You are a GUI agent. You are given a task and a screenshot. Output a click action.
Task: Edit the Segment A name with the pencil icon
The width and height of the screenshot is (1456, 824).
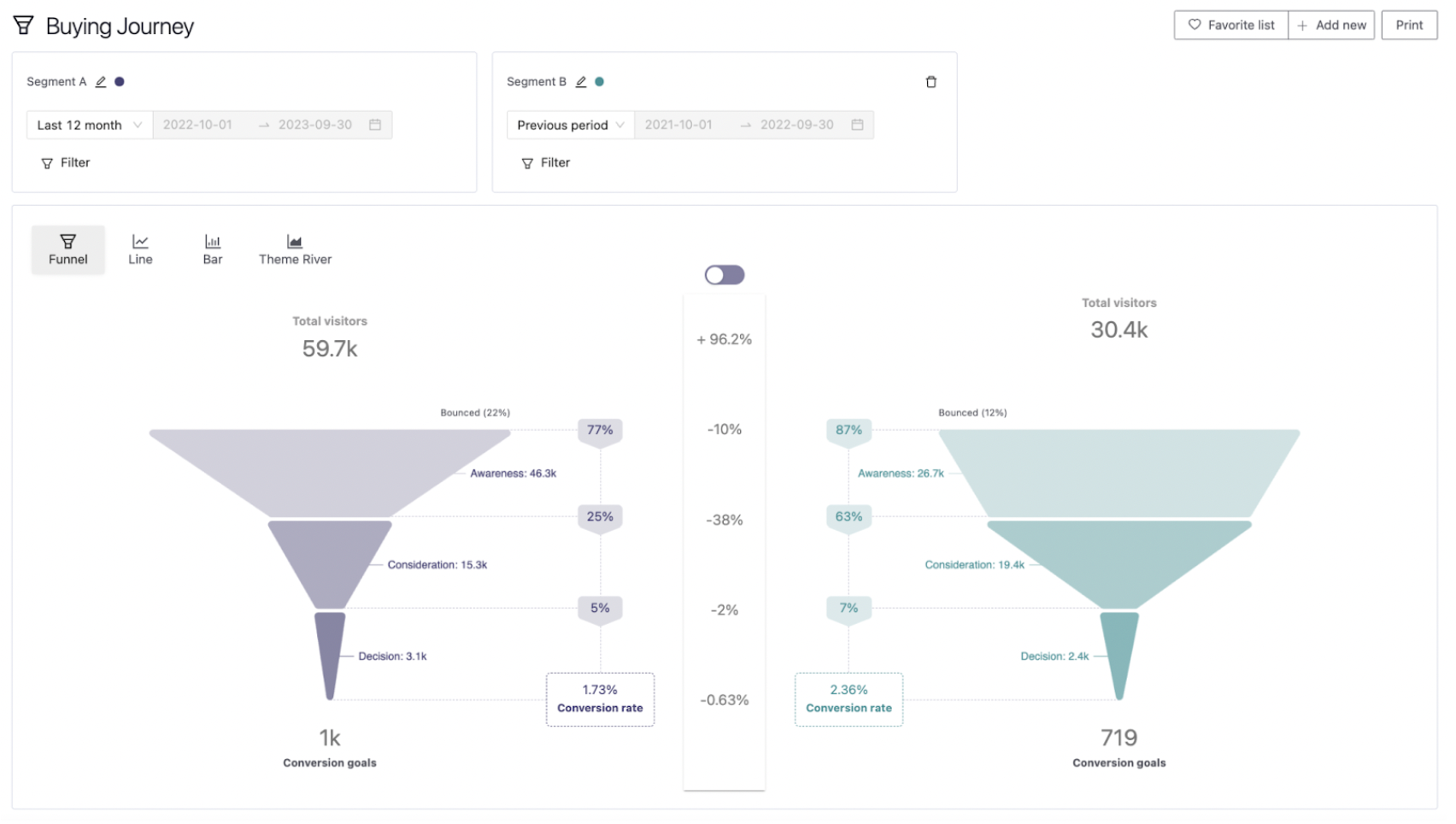click(100, 81)
